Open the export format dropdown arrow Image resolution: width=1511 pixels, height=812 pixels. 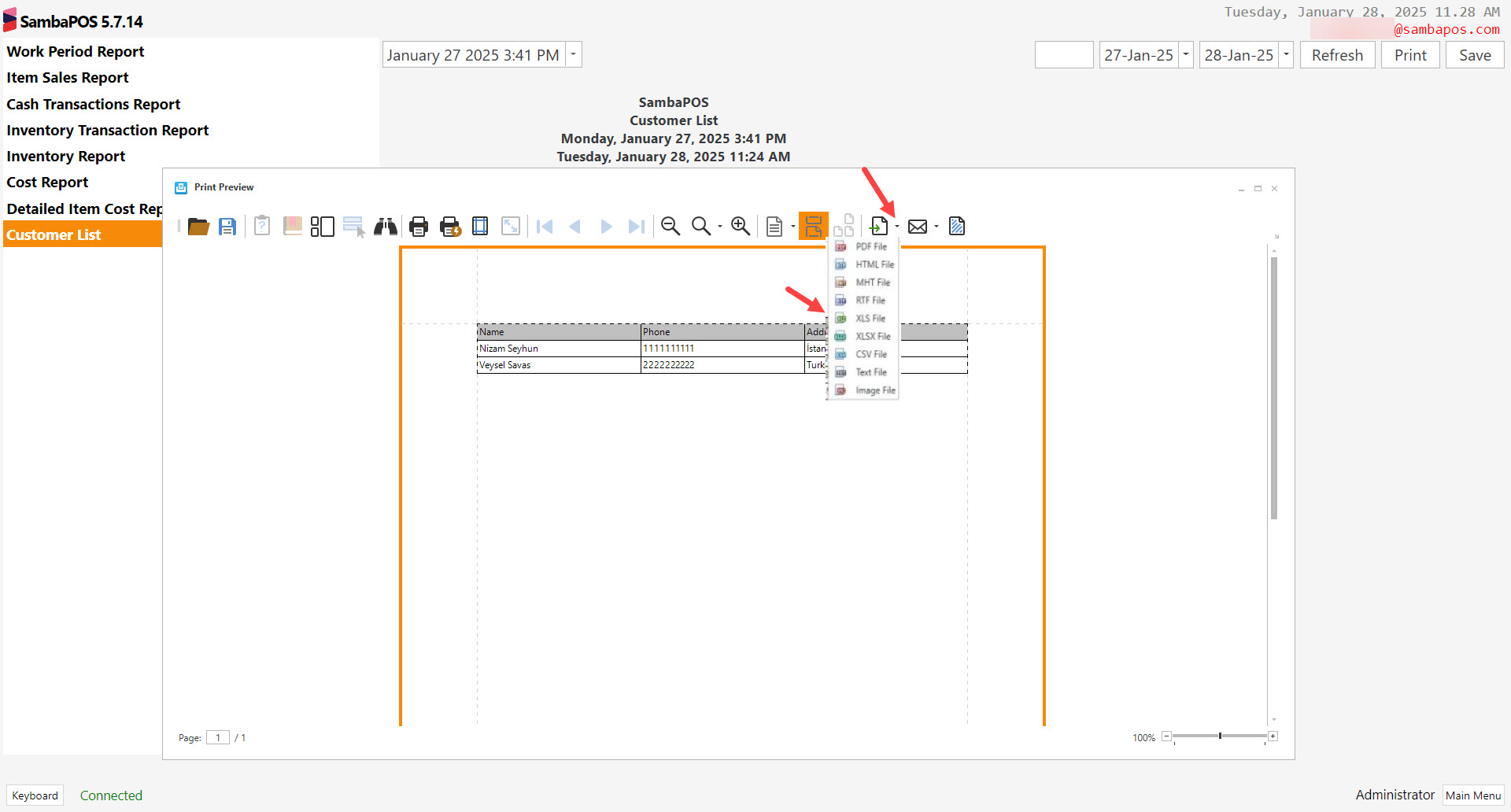[897, 227]
